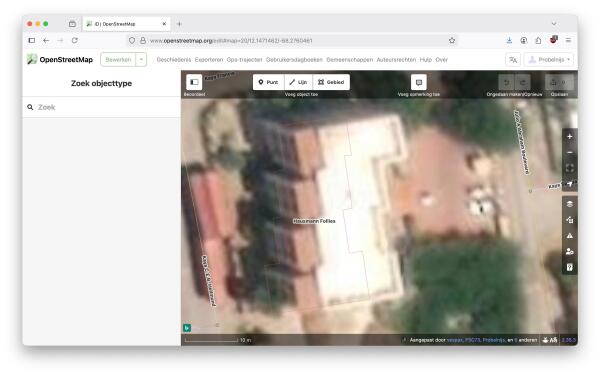Expand the Bewerken dropdown arrow
This screenshot has width=600, height=375.
point(141,60)
